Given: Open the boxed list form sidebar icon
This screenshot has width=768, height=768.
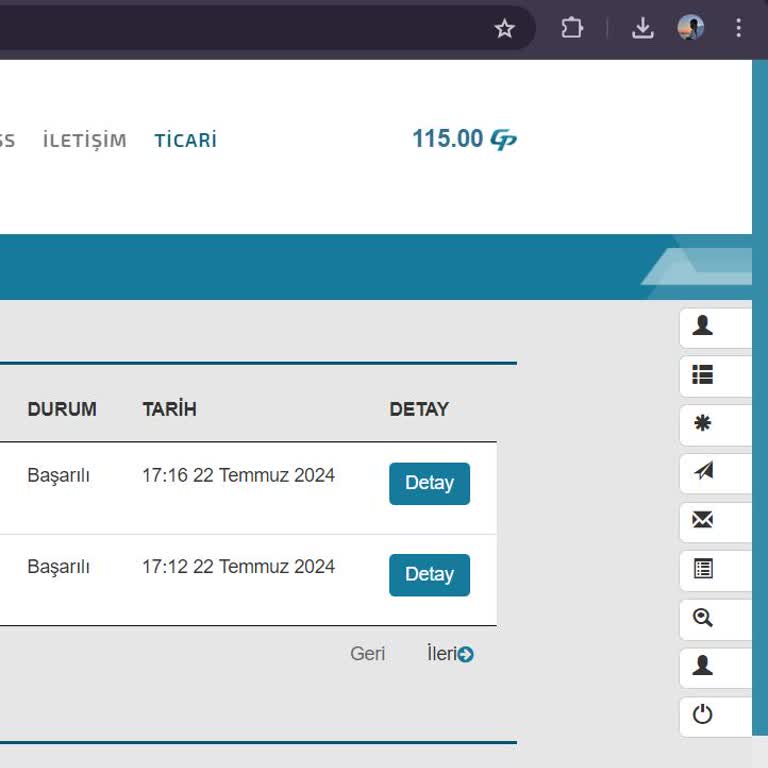Looking at the screenshot, I should pos(703,568).
